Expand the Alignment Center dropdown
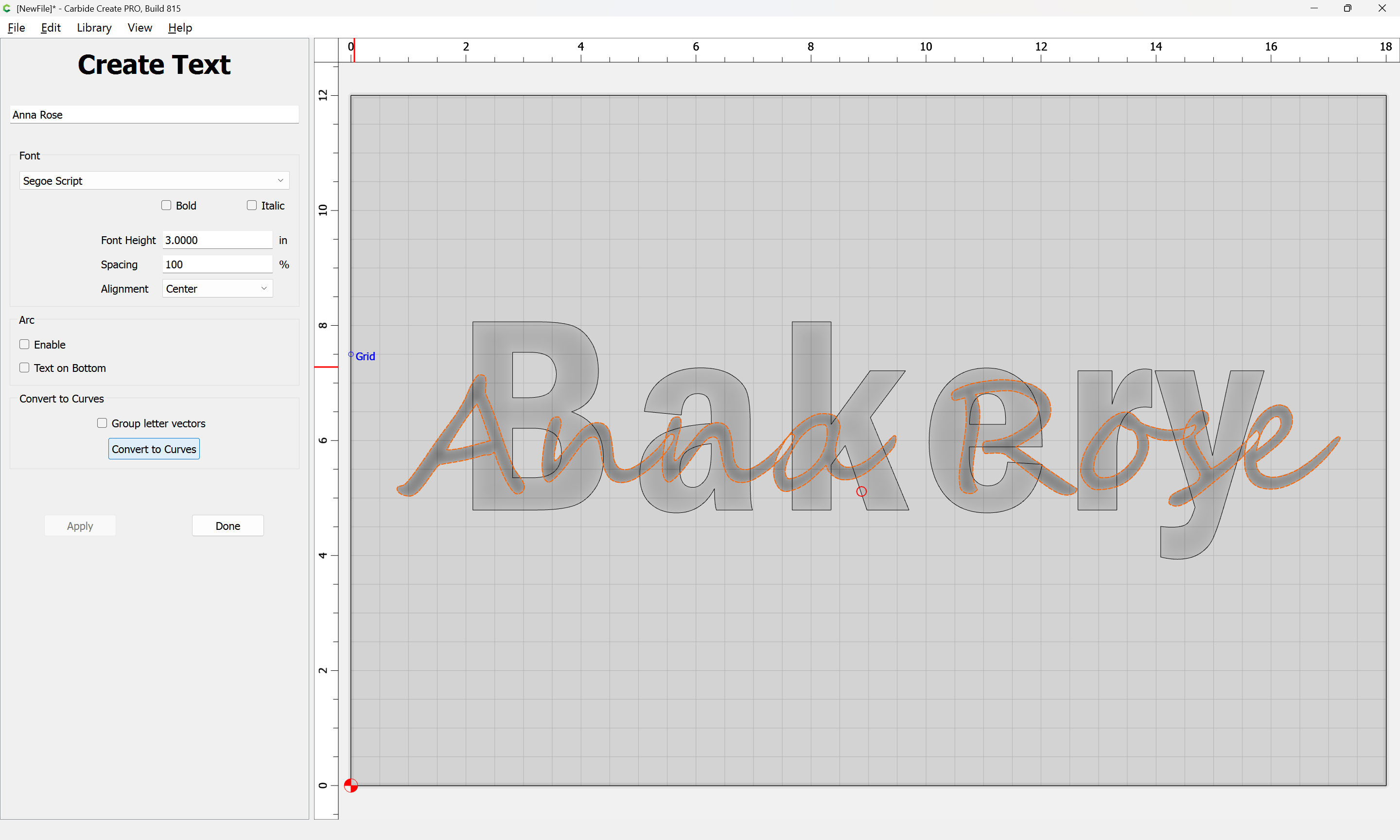1400x840 pixels. tap(217, 289)
